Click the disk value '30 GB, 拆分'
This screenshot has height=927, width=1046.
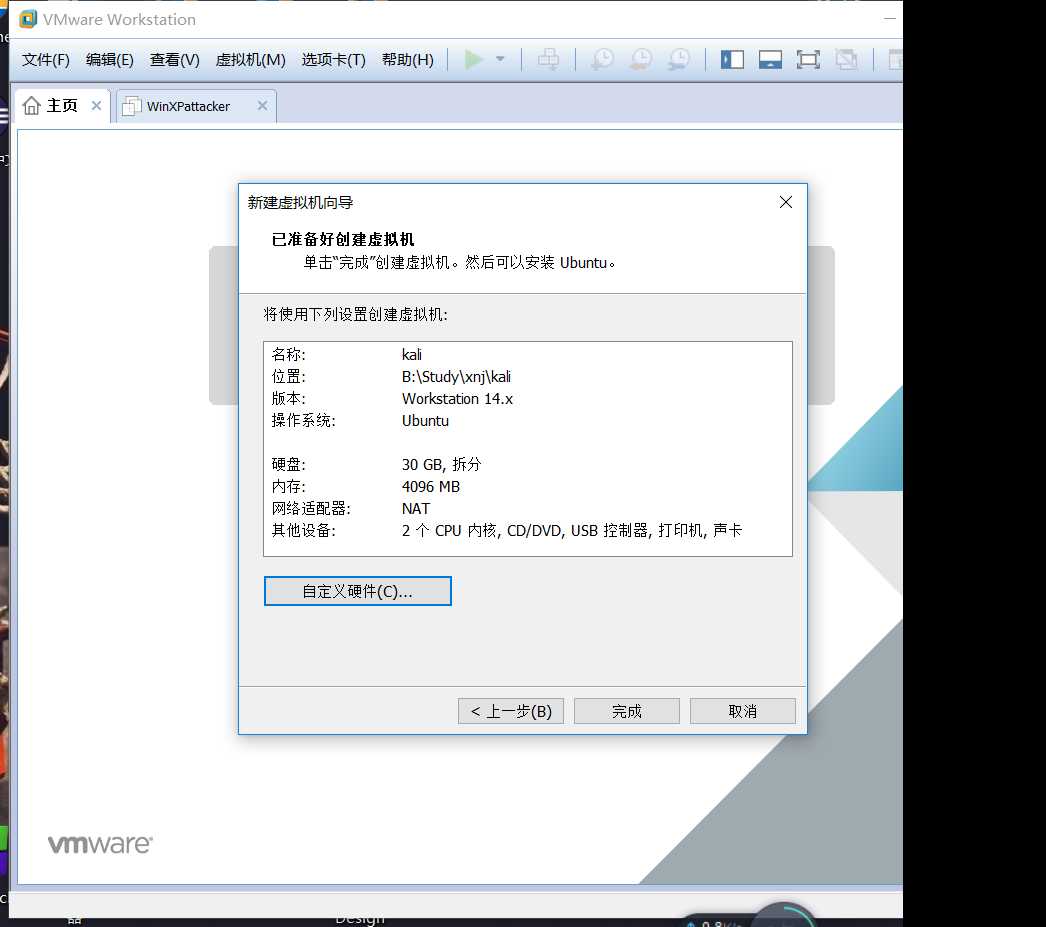pyautogui.click(x=441, y=464)
